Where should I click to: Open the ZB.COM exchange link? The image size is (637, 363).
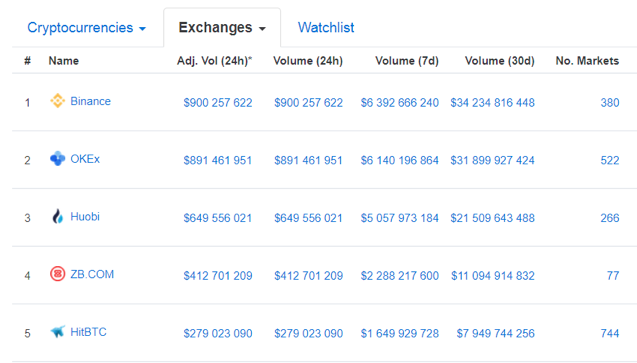(x=92, y=274)
